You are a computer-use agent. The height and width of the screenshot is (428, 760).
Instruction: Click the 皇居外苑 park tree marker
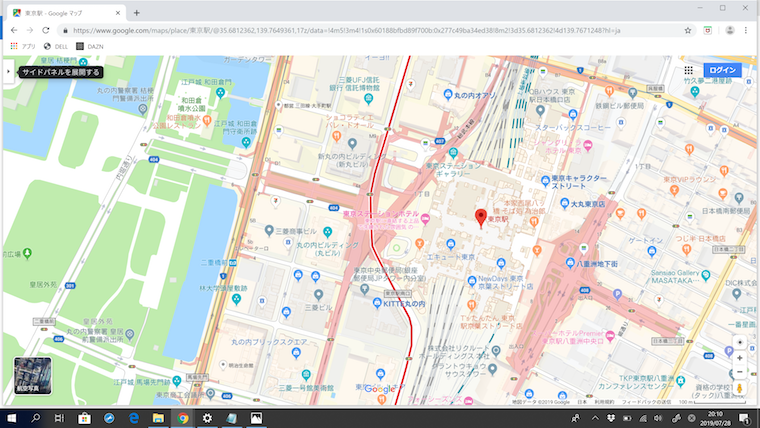tap(28, 253)
